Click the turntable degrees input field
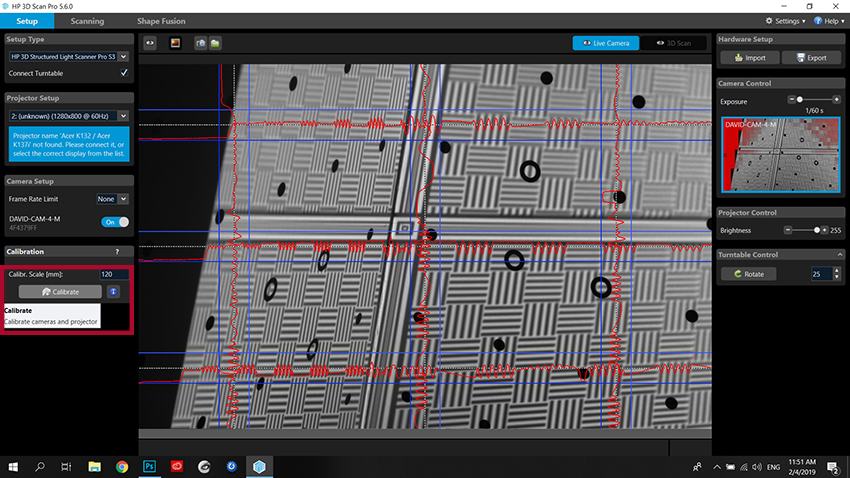The width and height of the screenshot is (850, 478). pos(822,274)
